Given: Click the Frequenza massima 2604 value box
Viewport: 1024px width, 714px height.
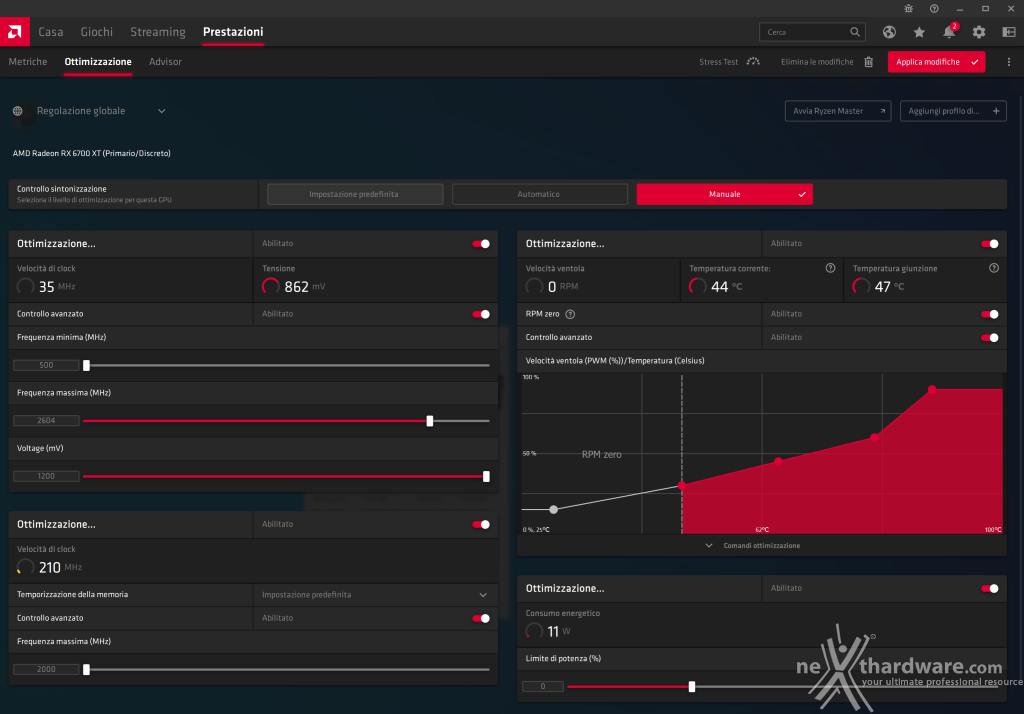Looking at the screenshot, I should click(46, 421).
